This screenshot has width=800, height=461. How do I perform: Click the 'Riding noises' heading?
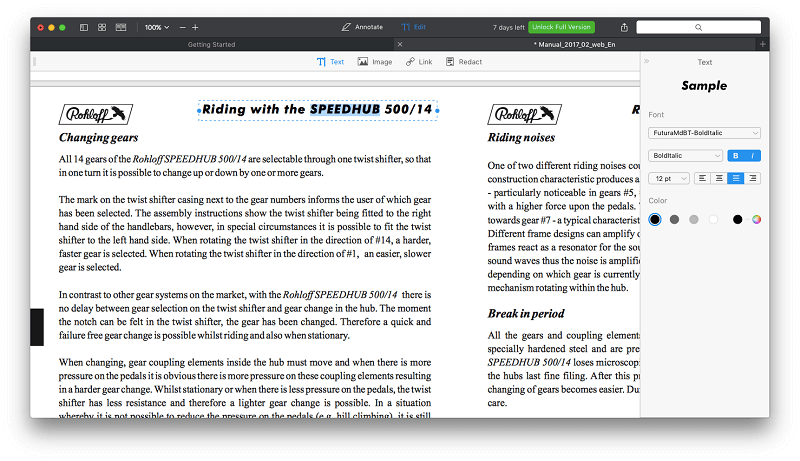[x=521, y=138]
